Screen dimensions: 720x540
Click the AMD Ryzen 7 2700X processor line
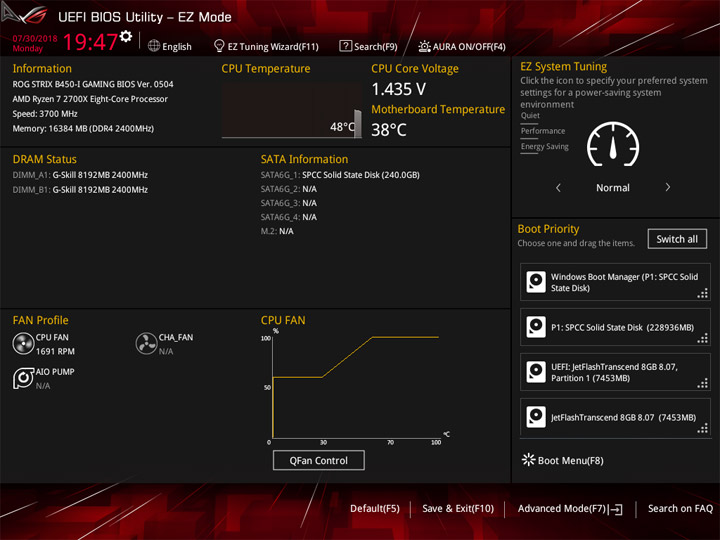(x=90, y=99)
